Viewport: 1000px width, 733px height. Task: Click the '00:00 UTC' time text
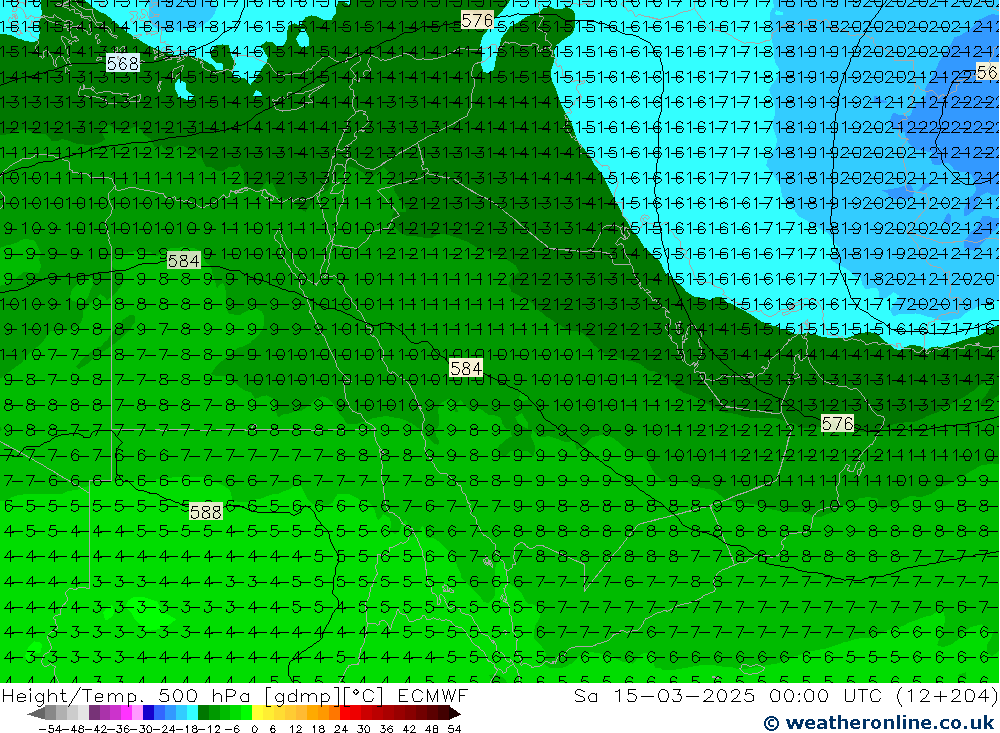pyautogui.click(x=828, y=695)
